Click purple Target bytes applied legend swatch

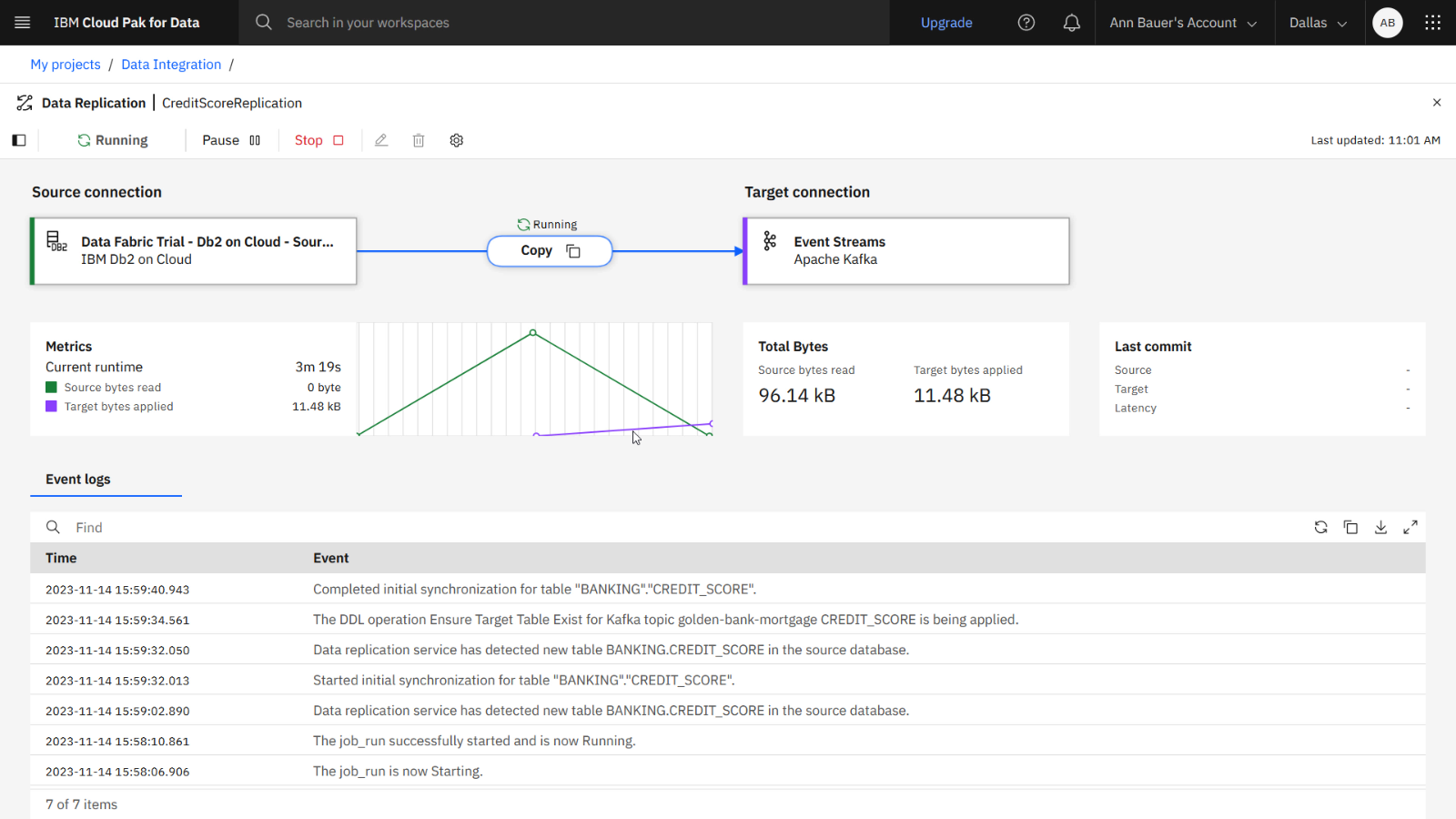tap(51, 407)
